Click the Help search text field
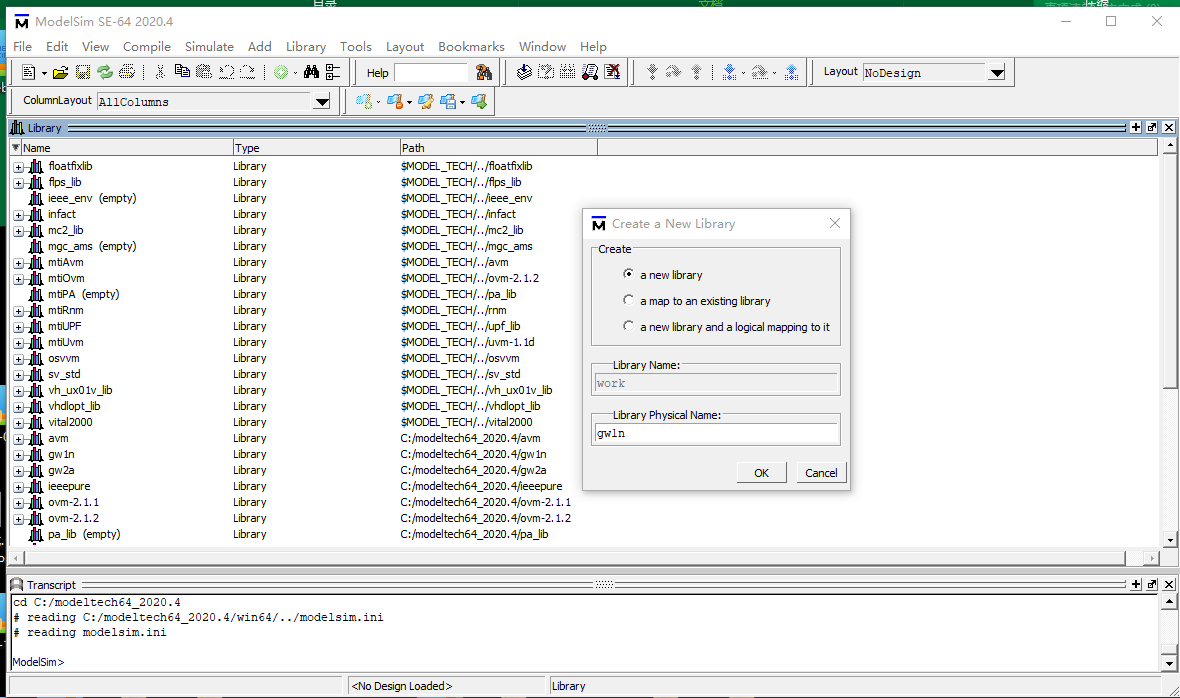 (x=431, y=72)
